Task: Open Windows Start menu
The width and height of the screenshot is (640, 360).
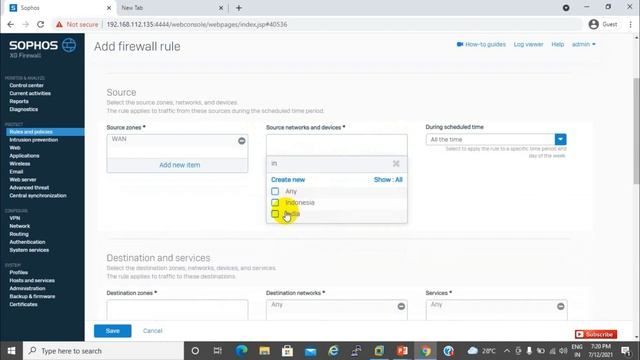Action: 11,351
